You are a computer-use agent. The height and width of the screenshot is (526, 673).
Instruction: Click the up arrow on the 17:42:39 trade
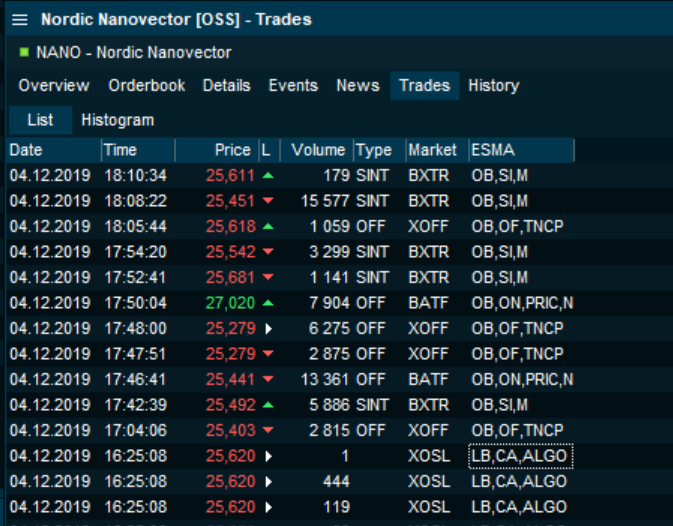pos(268,405)
